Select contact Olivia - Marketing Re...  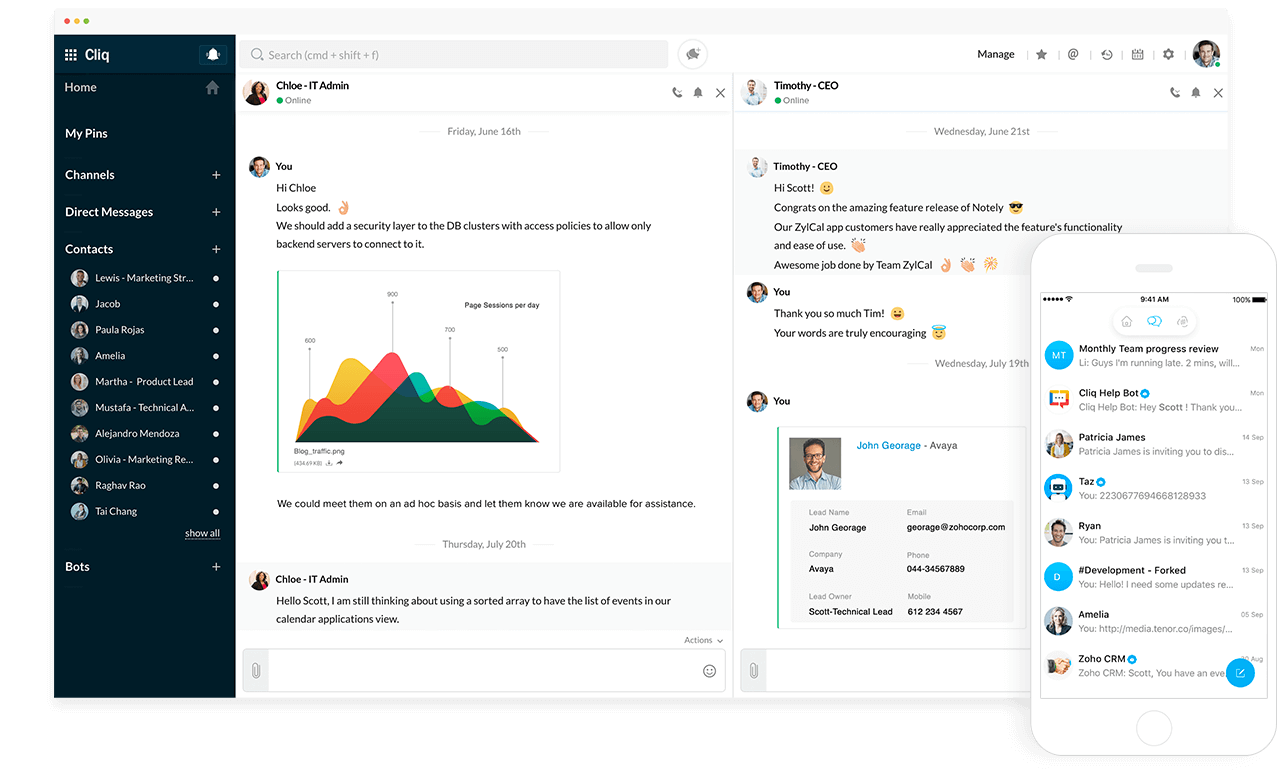point(144,460)
